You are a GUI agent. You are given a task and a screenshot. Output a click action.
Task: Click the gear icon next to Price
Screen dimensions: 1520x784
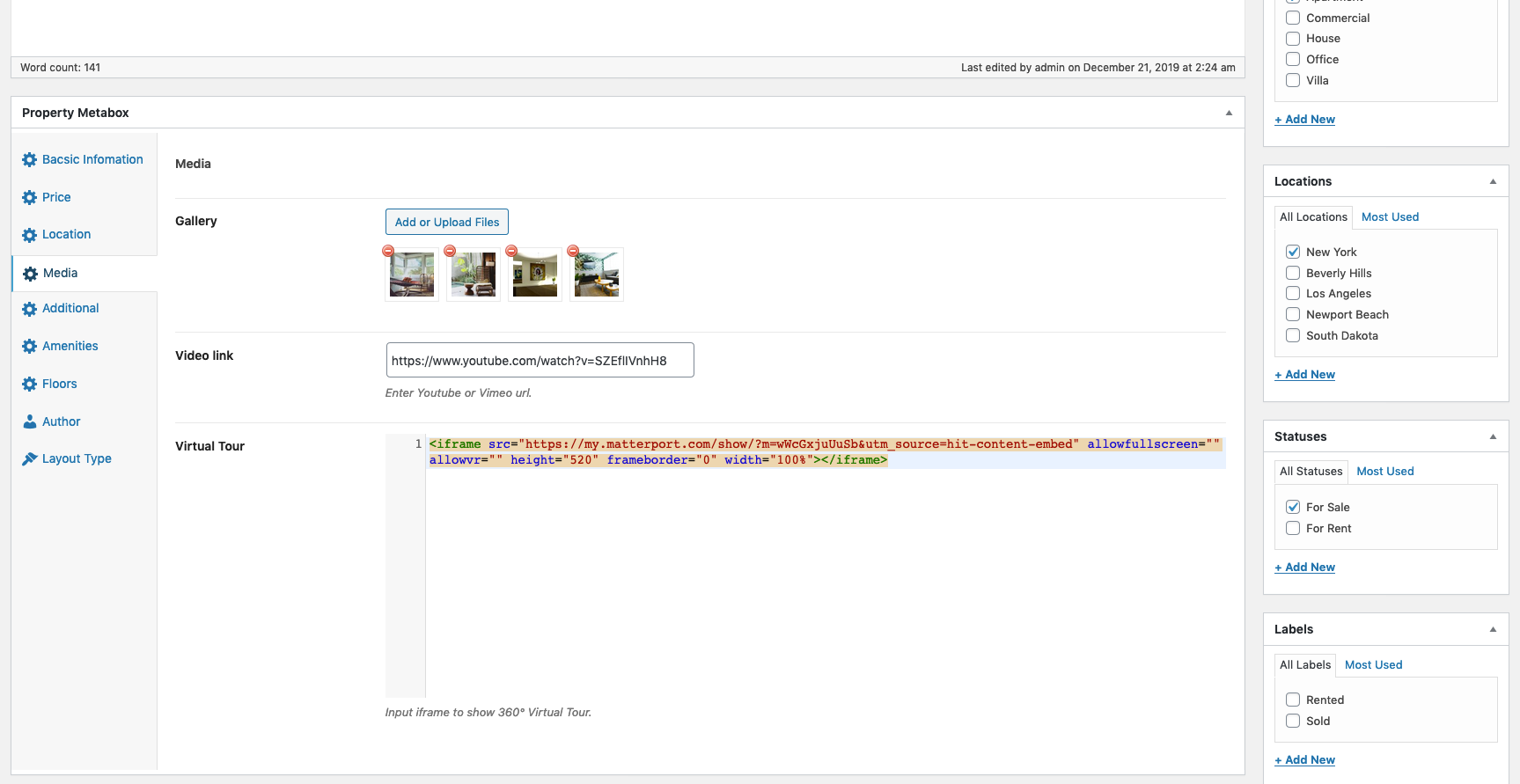[x=29, y=198]
